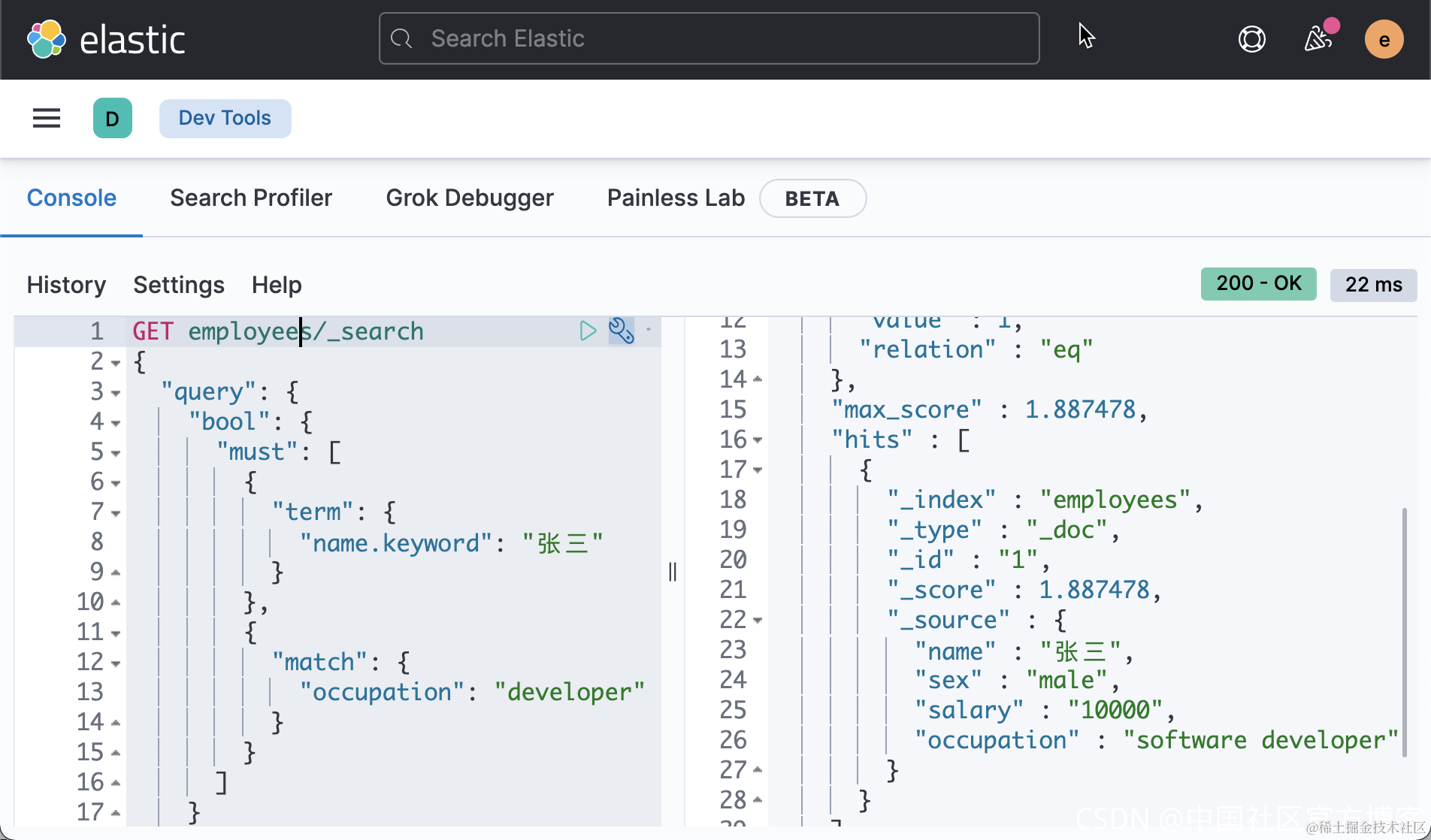Open the user avatar menu
Viewport: 1431px width, 840px height.
[x=1384, y=39]
